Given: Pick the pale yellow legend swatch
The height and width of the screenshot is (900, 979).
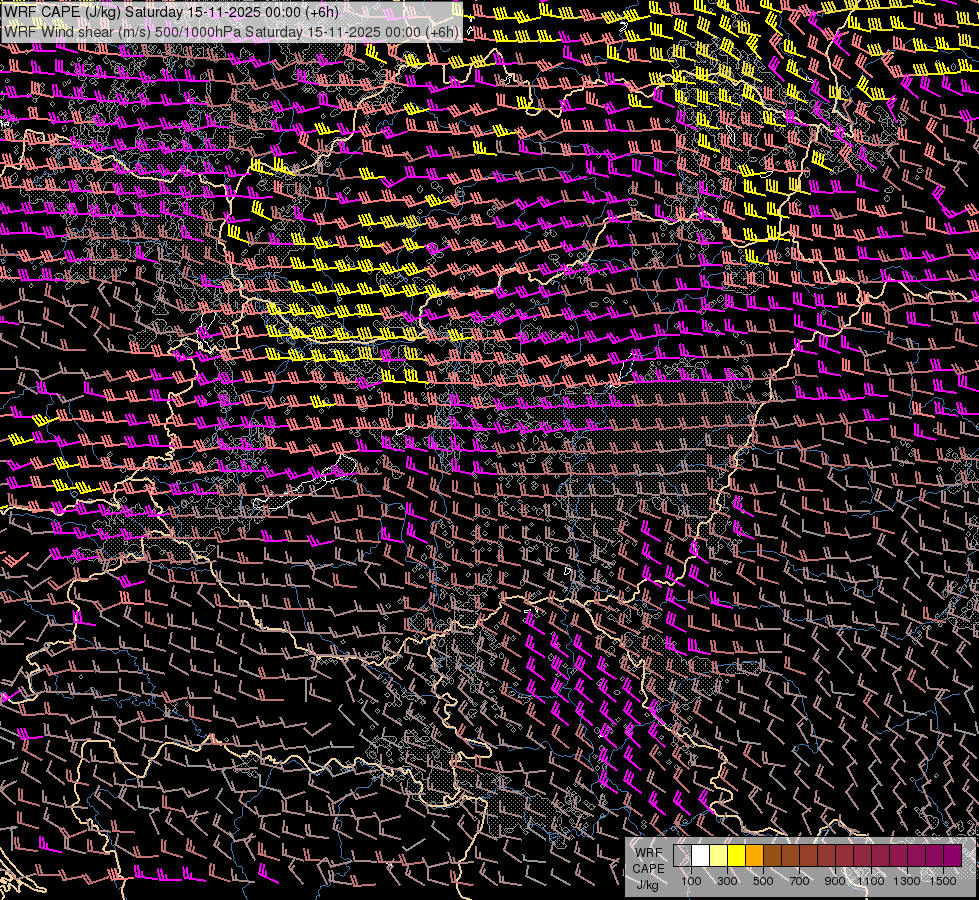Looking at the screenshot, I should coord(718,856).
